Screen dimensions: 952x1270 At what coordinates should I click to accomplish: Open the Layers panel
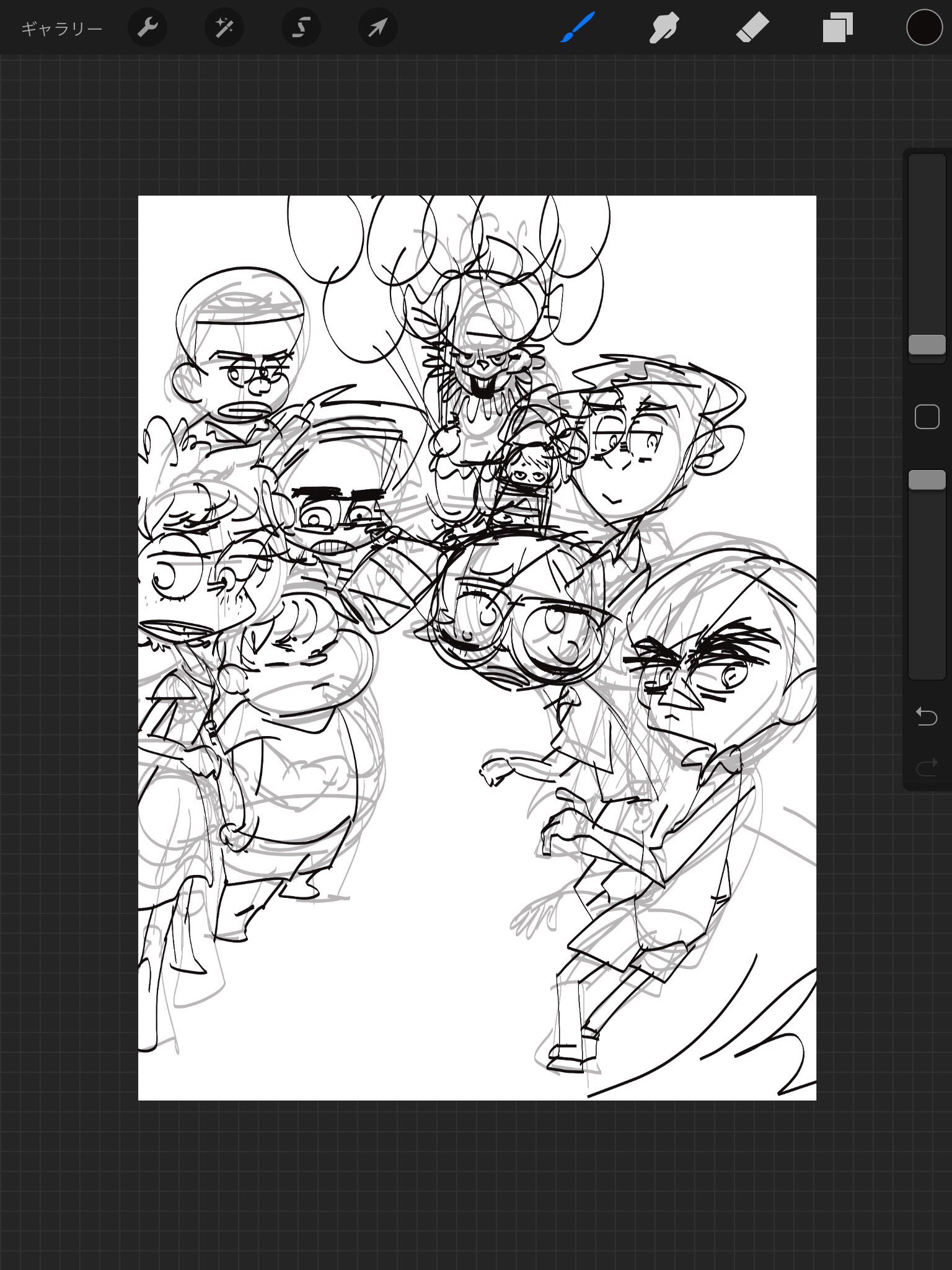tap(838, 29)
